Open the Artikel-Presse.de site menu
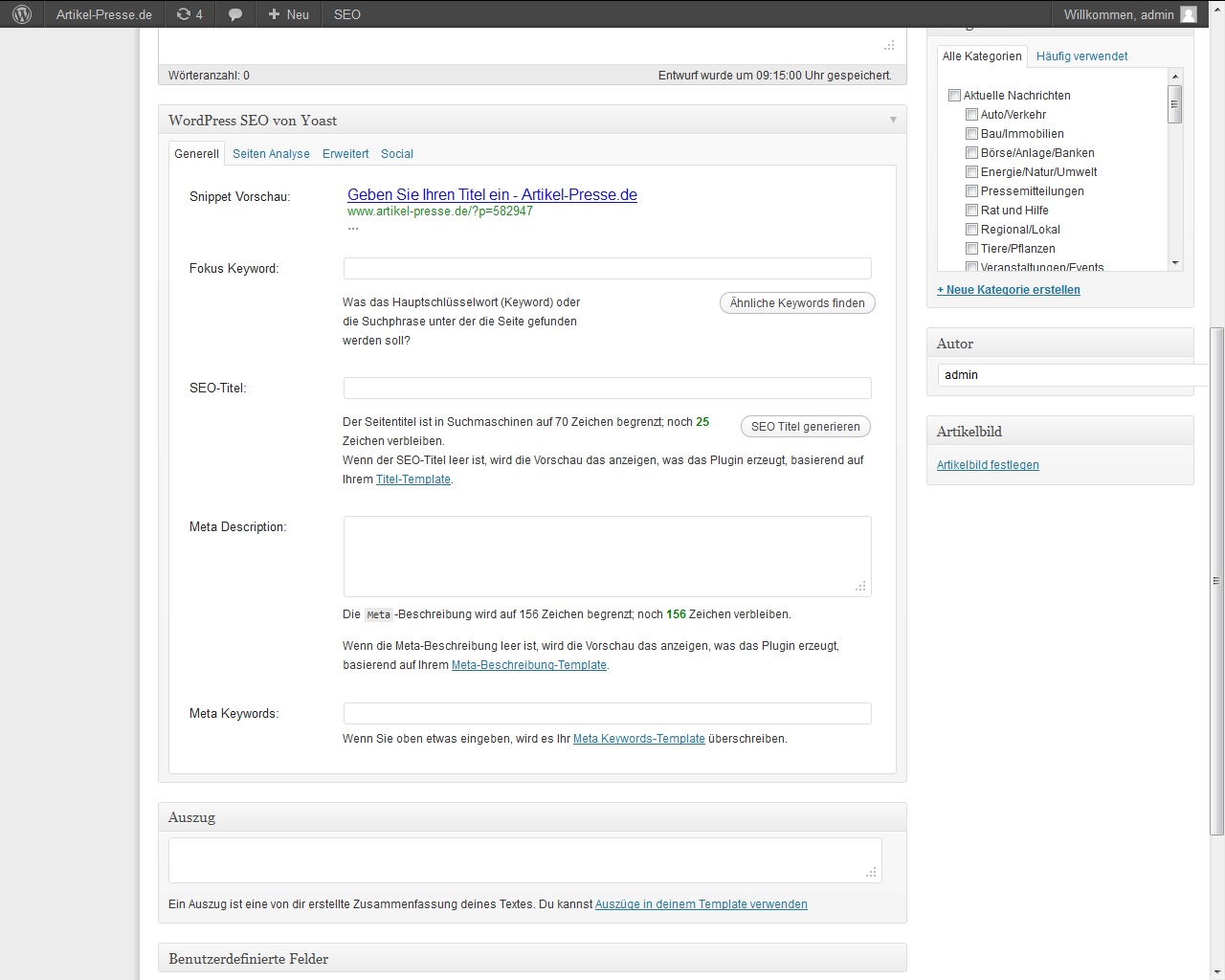 tap(104, 14)
